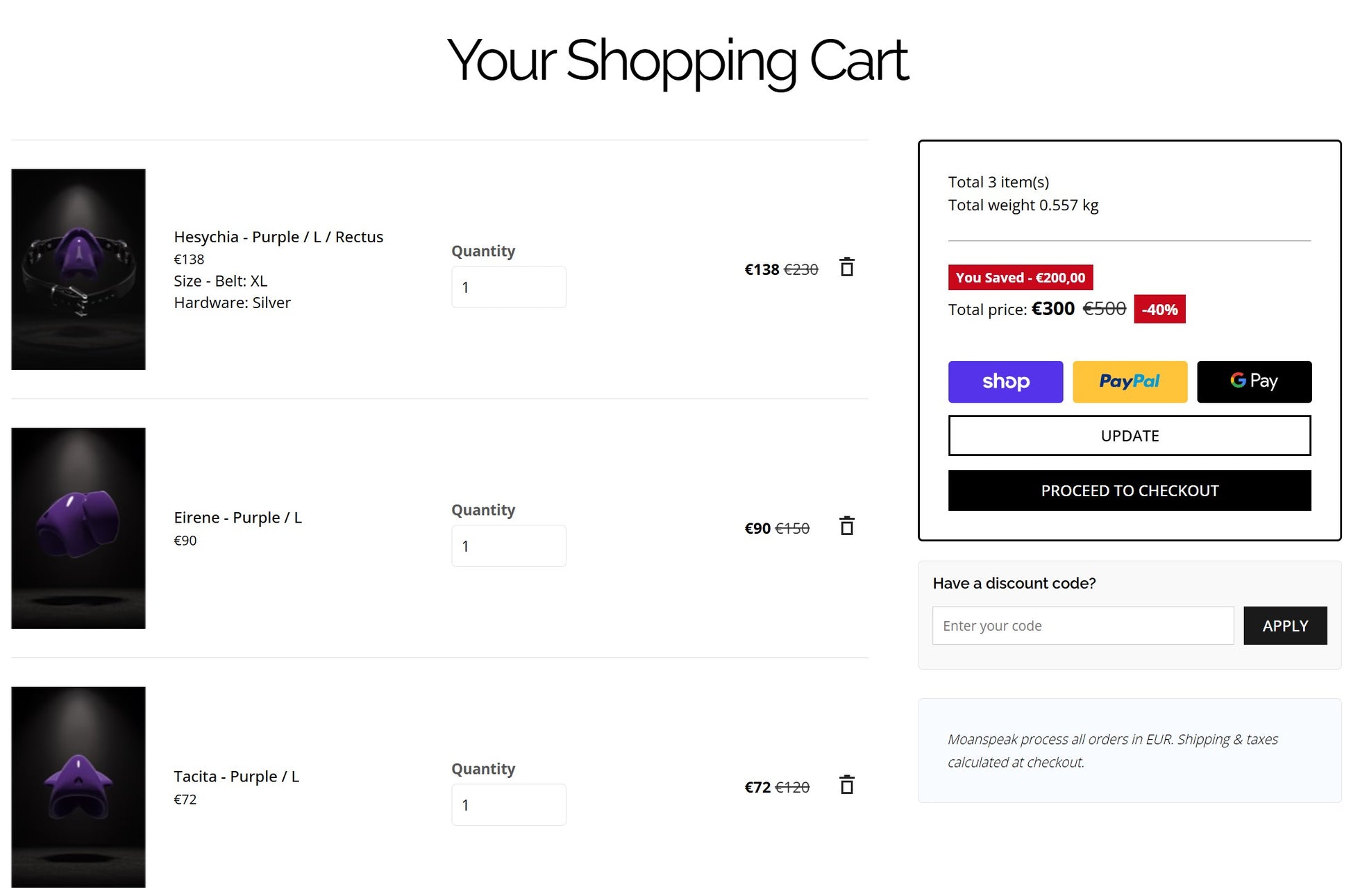This screenshot has width=1351, height=896.
Task: Click trash icon for Tacita item
Action: click(x=846, y=785)
